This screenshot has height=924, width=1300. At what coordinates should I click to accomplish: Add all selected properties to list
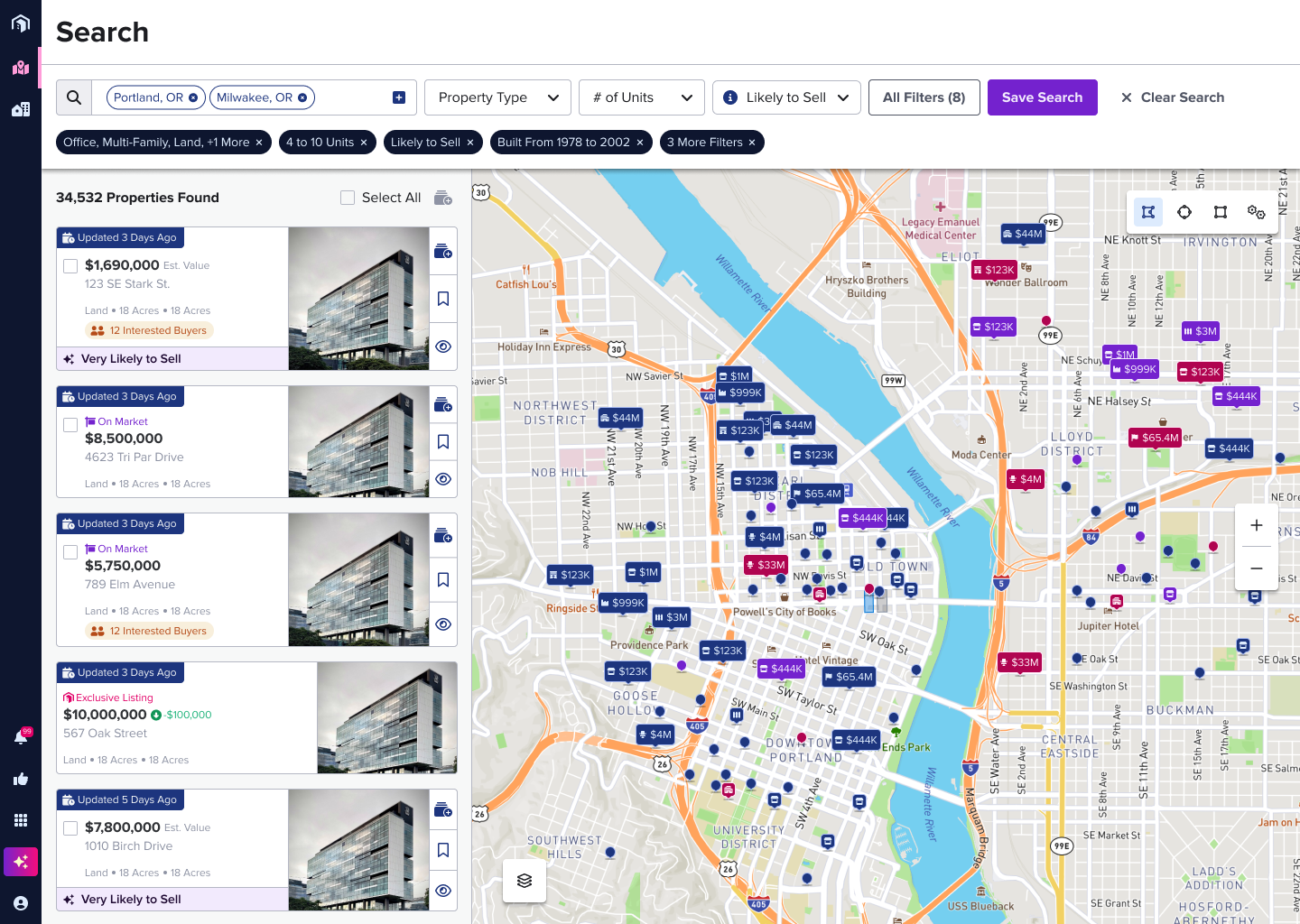coord(442,198)
